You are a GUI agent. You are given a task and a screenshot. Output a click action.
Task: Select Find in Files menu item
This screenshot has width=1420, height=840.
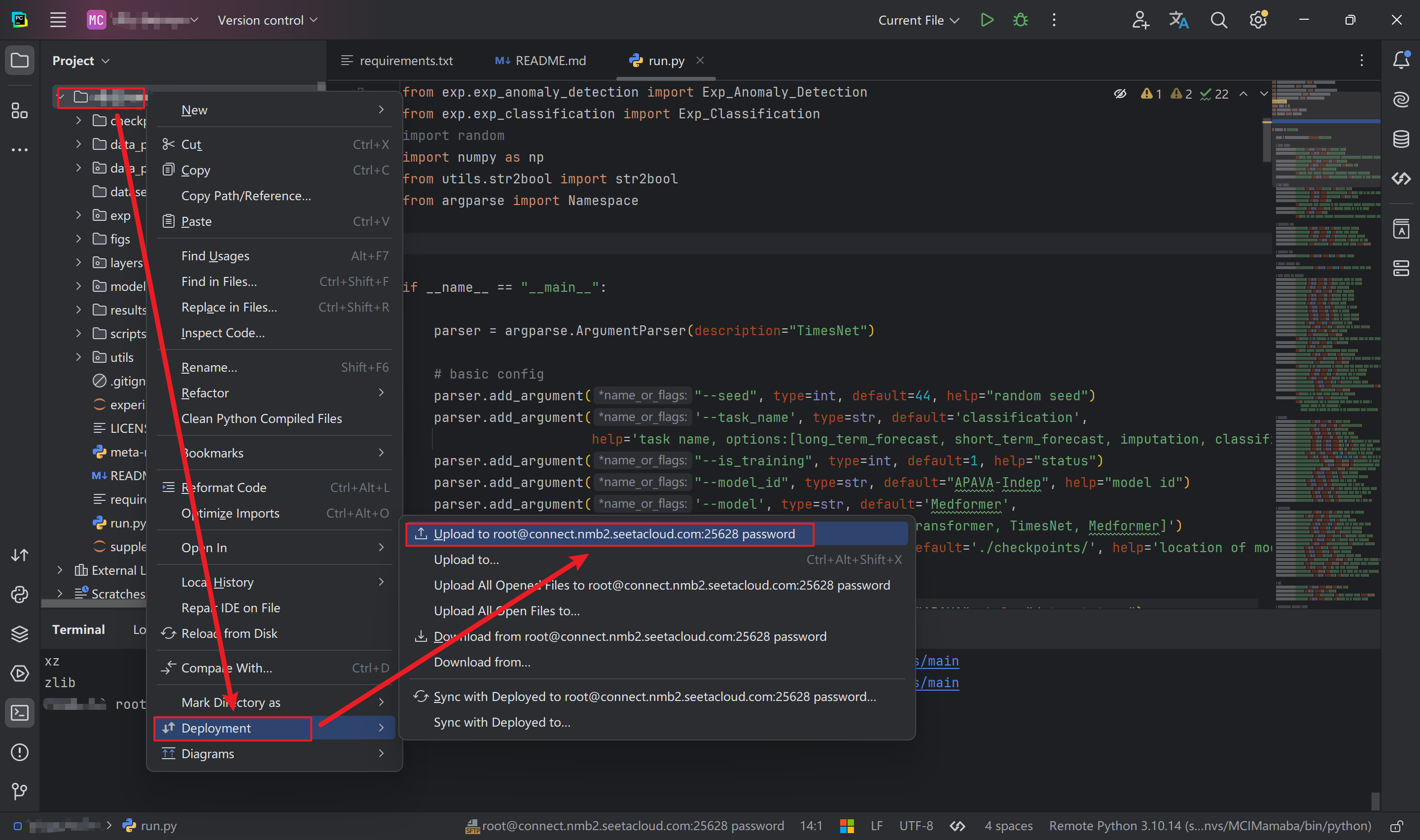point(275,281)
